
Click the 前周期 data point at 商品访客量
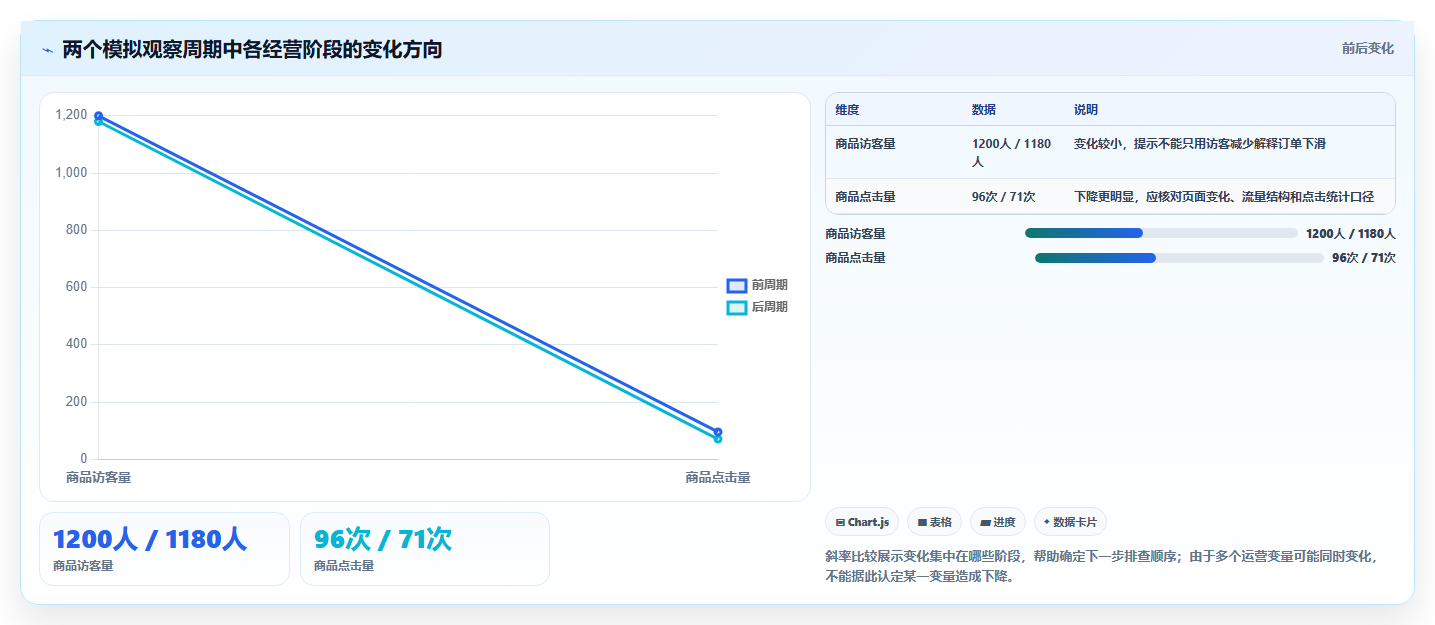tap(98, 116)
